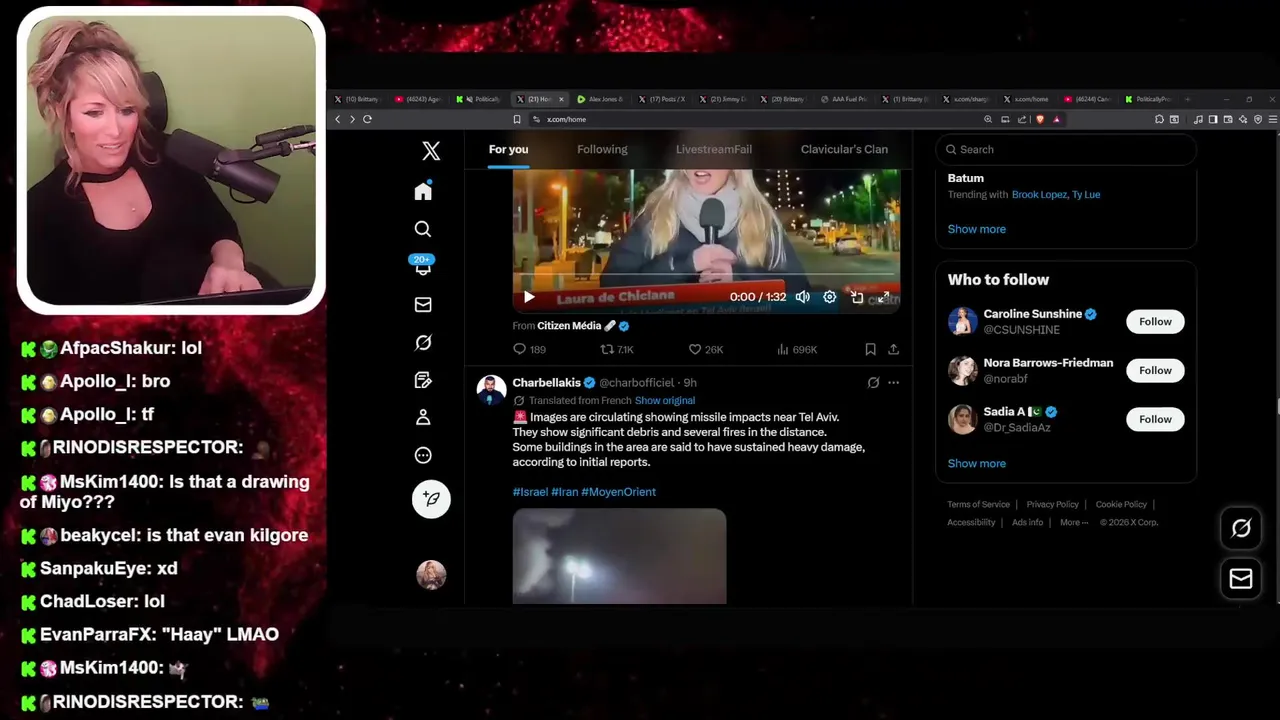Open floating Grok button at right edge
Screen dimensions: 1280x720
(x=1241, y=528)
